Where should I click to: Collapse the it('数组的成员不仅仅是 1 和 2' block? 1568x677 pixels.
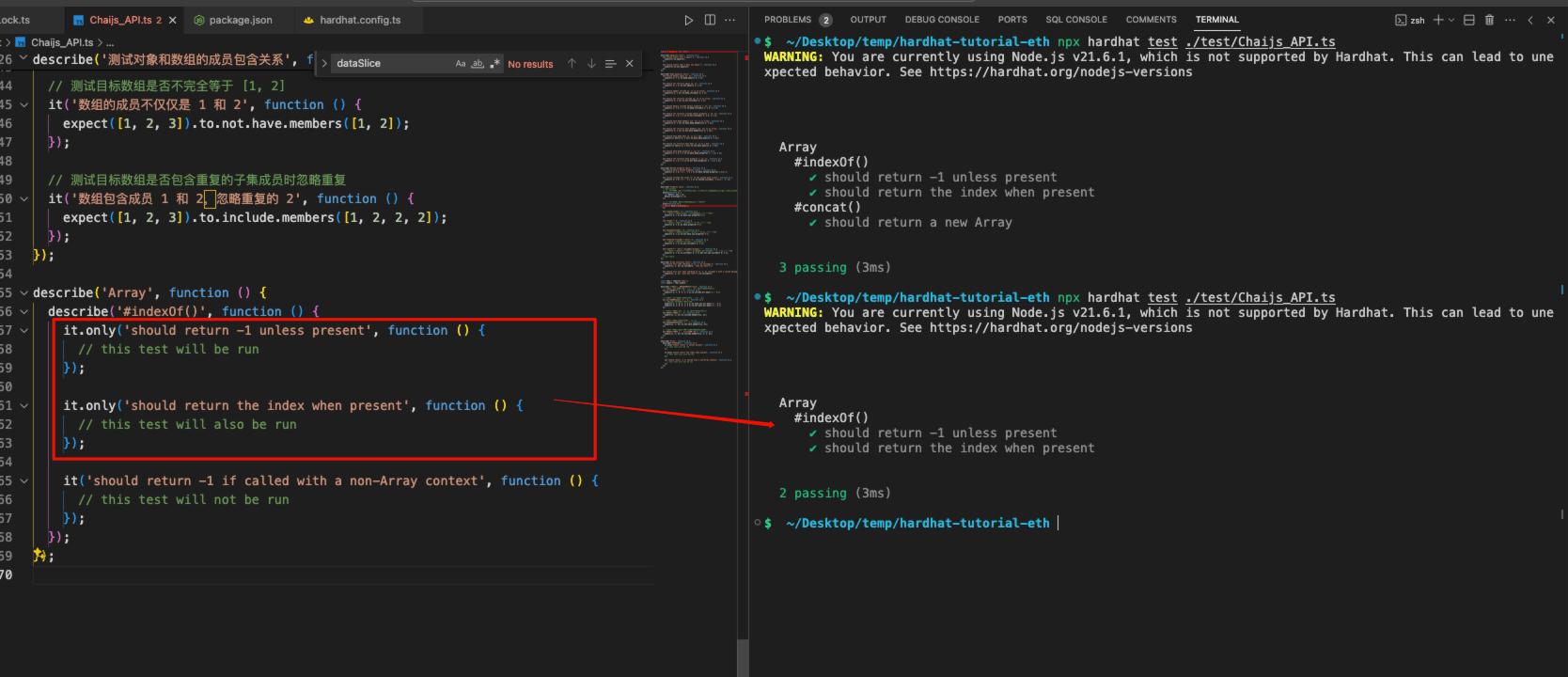(24, 104)
